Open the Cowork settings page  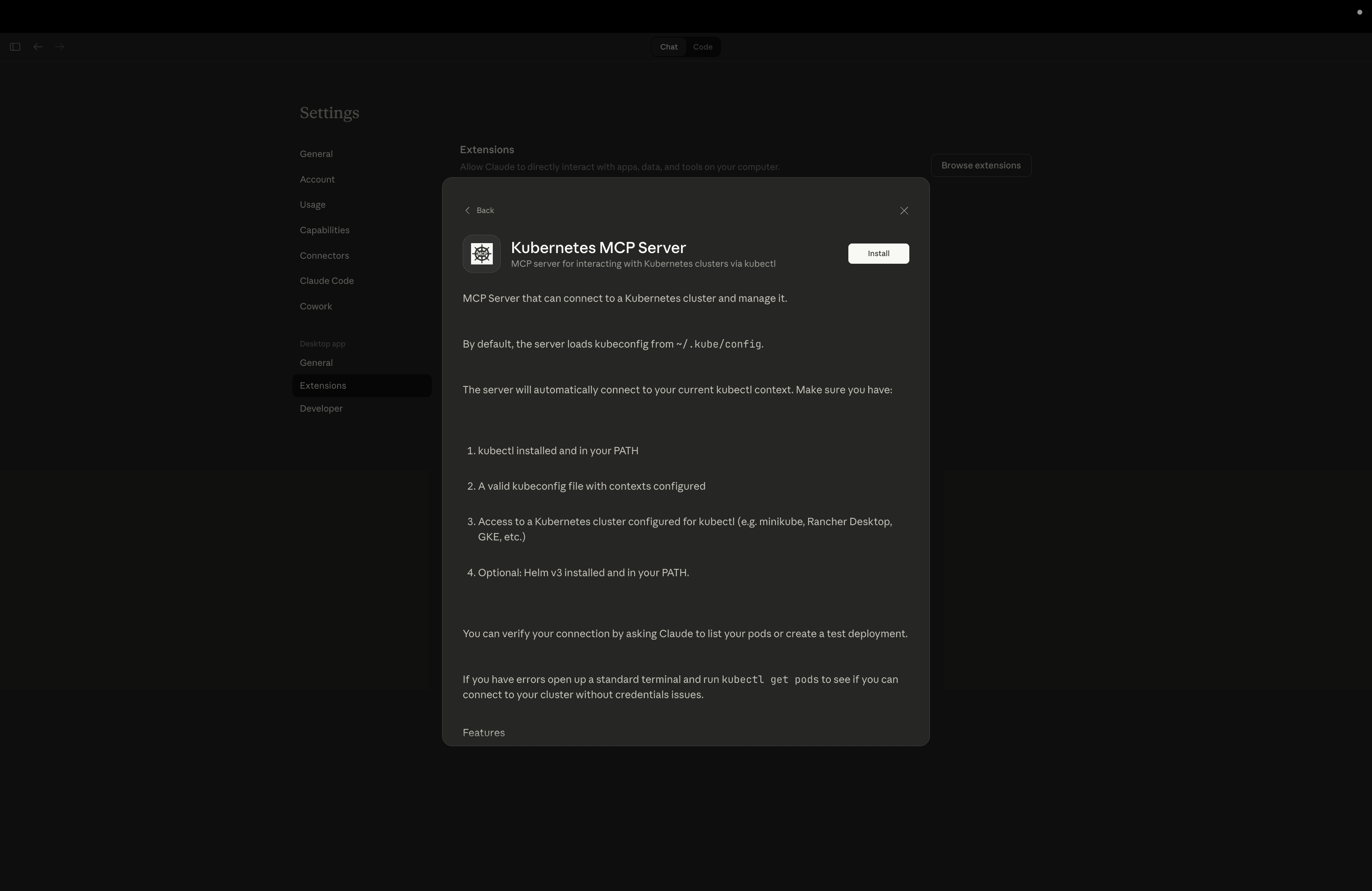316,306
